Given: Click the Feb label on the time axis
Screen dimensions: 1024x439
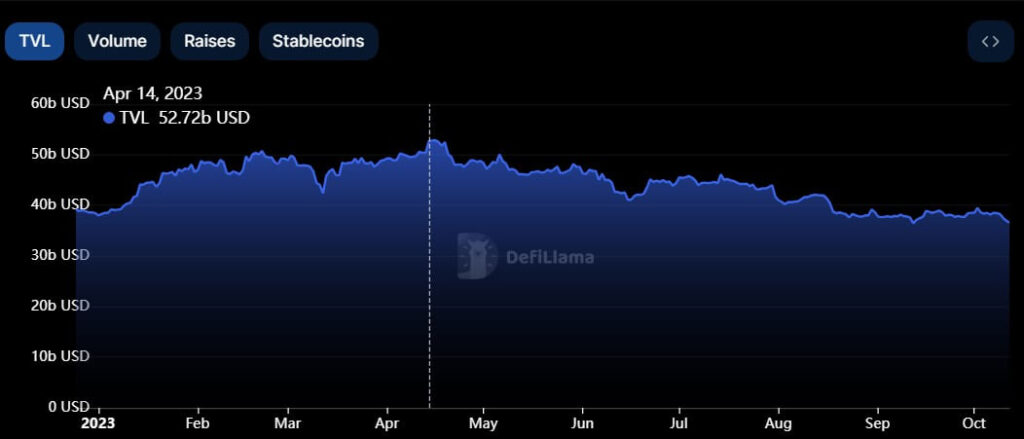Looking at the screenshot, I should coord(196,423).
